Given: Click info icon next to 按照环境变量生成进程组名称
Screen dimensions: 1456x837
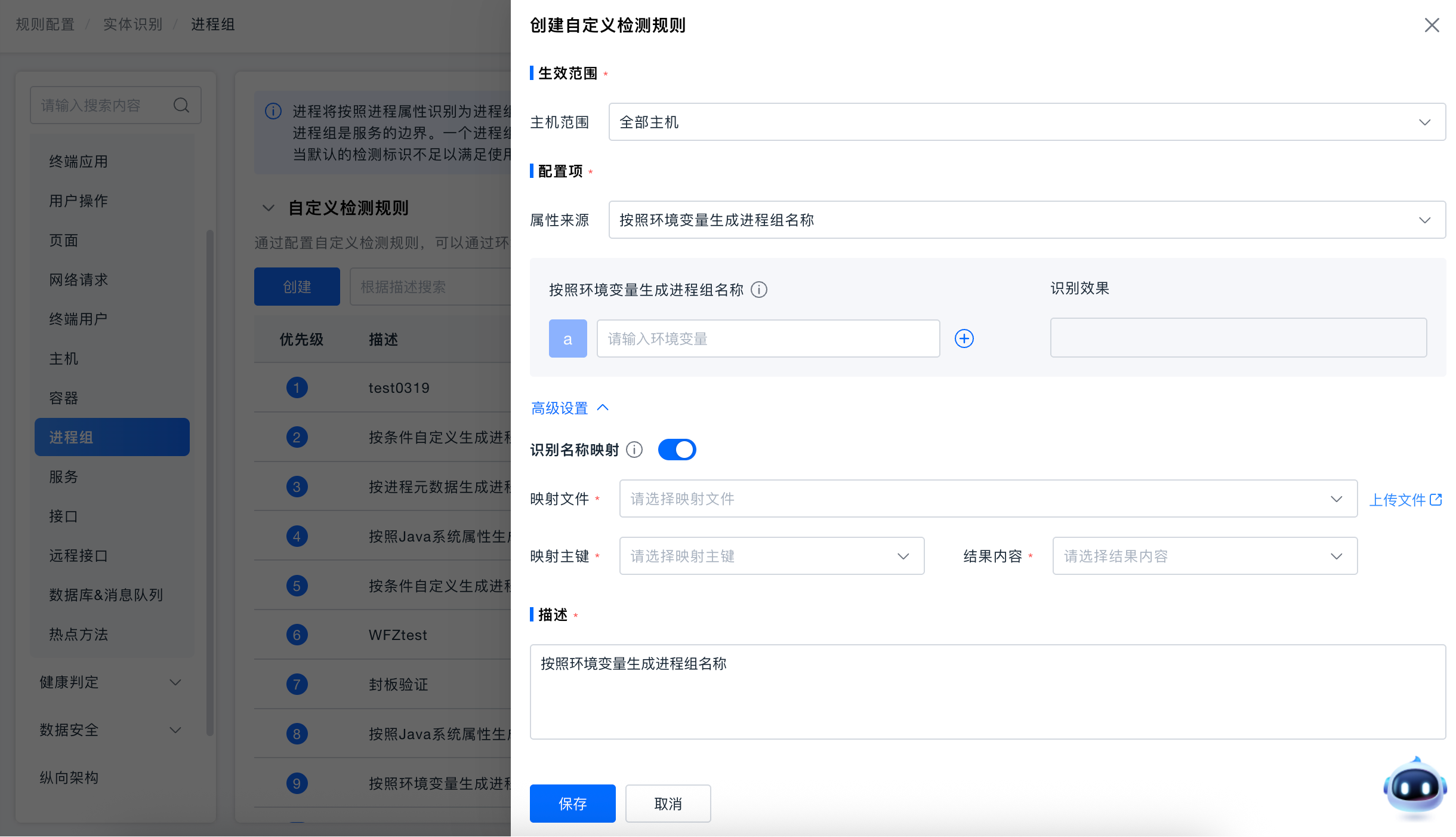Looking at the screenshot, I should 758,290.
